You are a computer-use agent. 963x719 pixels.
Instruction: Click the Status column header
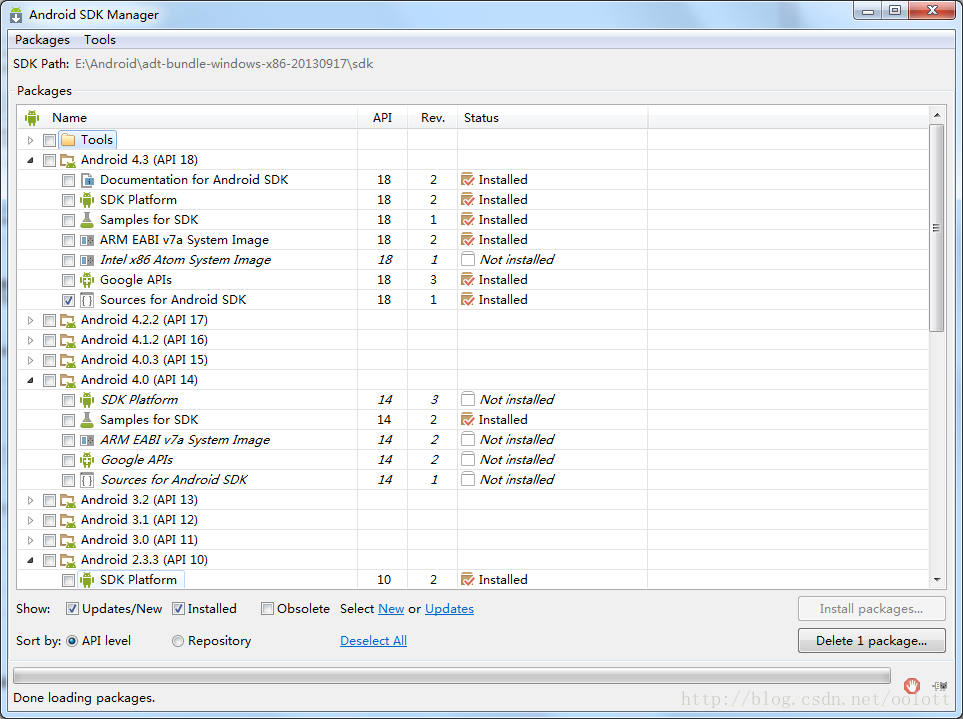(552, 117)
